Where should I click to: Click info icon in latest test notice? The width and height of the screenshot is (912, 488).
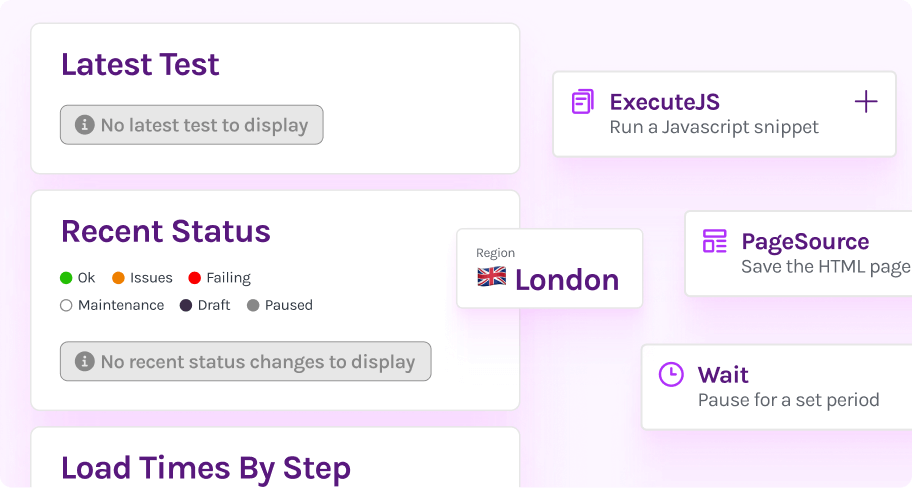click(x=85, y=125)
